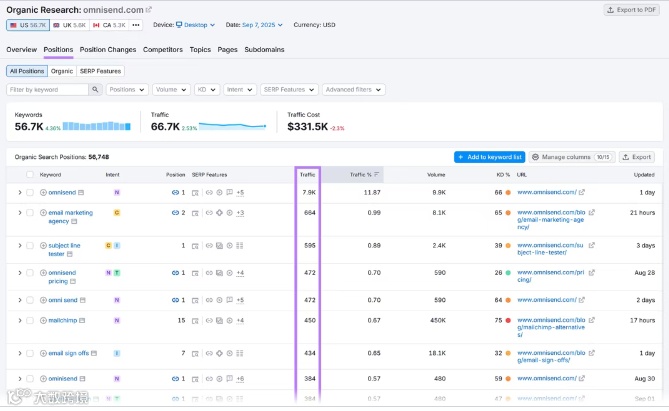This screenshot has width=669, height=411.
Task: Open SERP snapshot icon in mailchimp row
Action: pos(195,321)
